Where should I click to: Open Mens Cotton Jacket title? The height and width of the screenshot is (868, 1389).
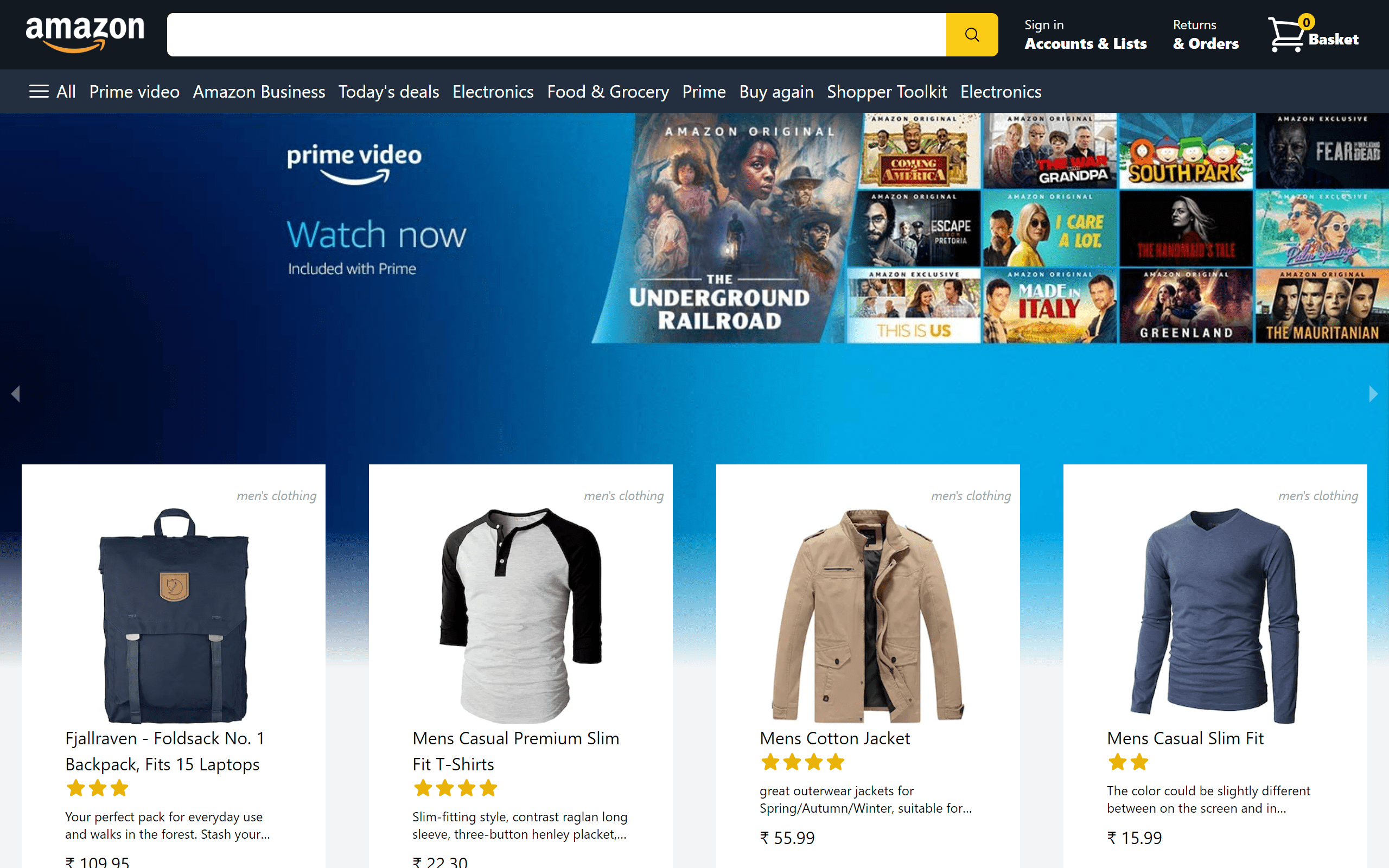pos(835,738)
